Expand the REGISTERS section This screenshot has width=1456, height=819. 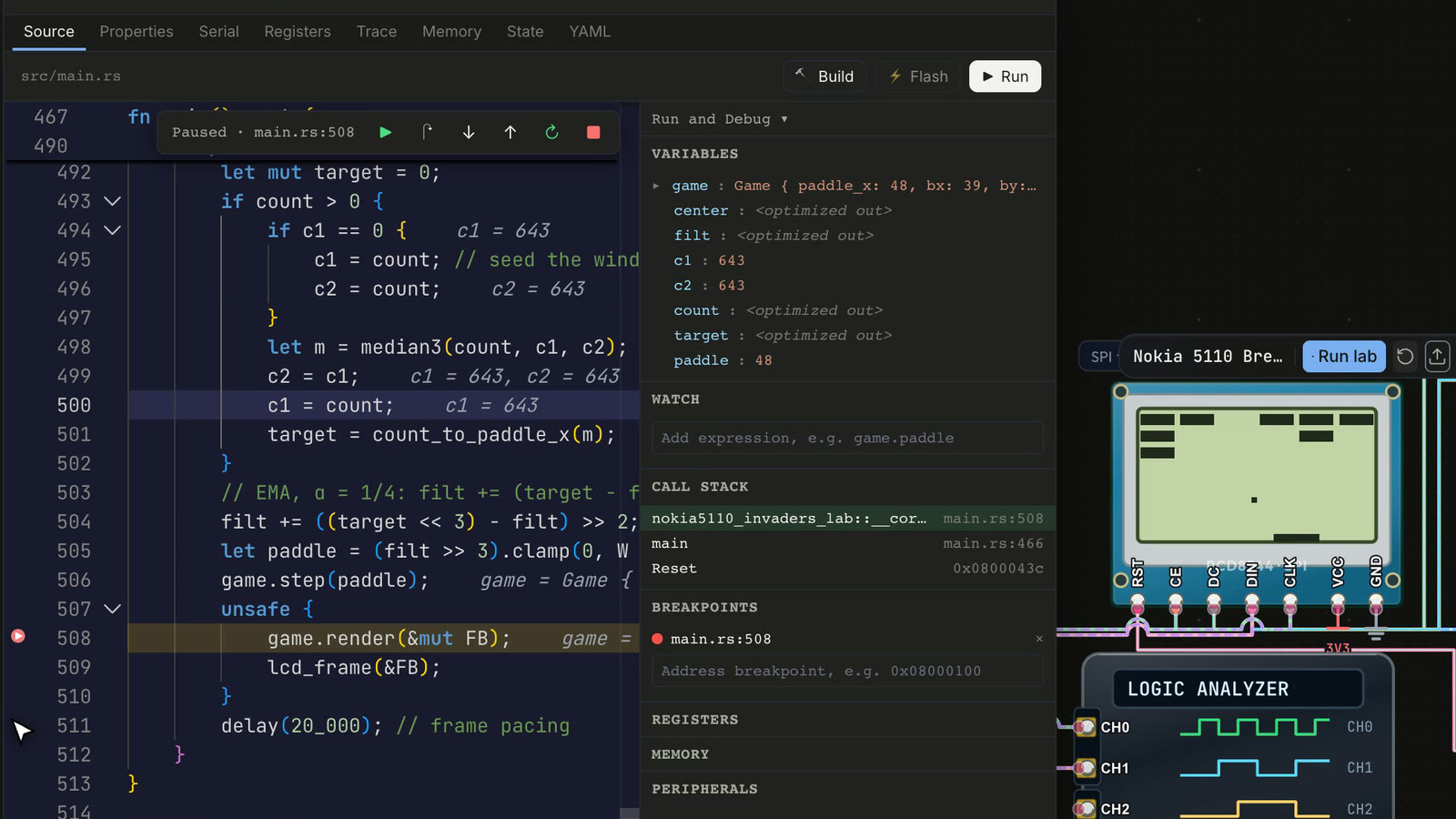848,720
